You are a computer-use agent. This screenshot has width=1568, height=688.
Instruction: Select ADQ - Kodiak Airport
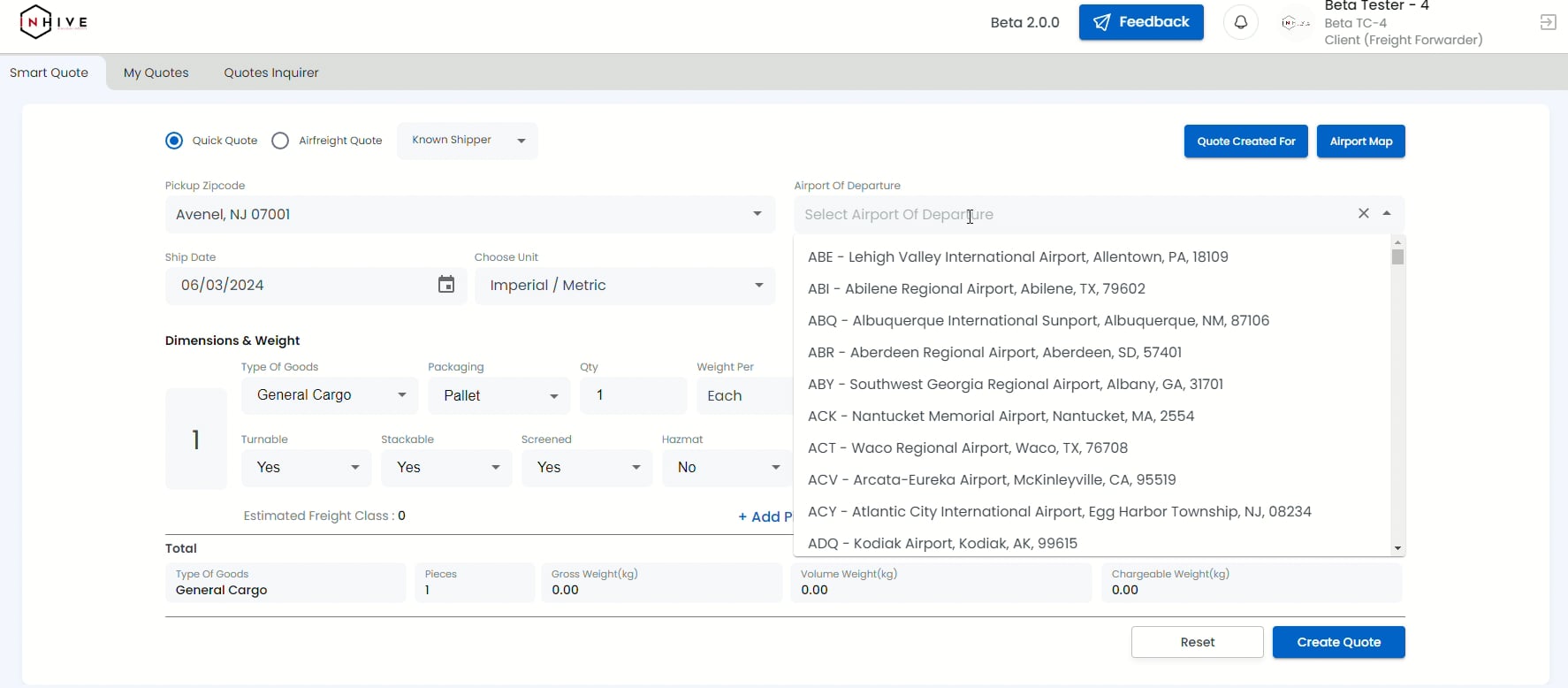[1092, 542]
